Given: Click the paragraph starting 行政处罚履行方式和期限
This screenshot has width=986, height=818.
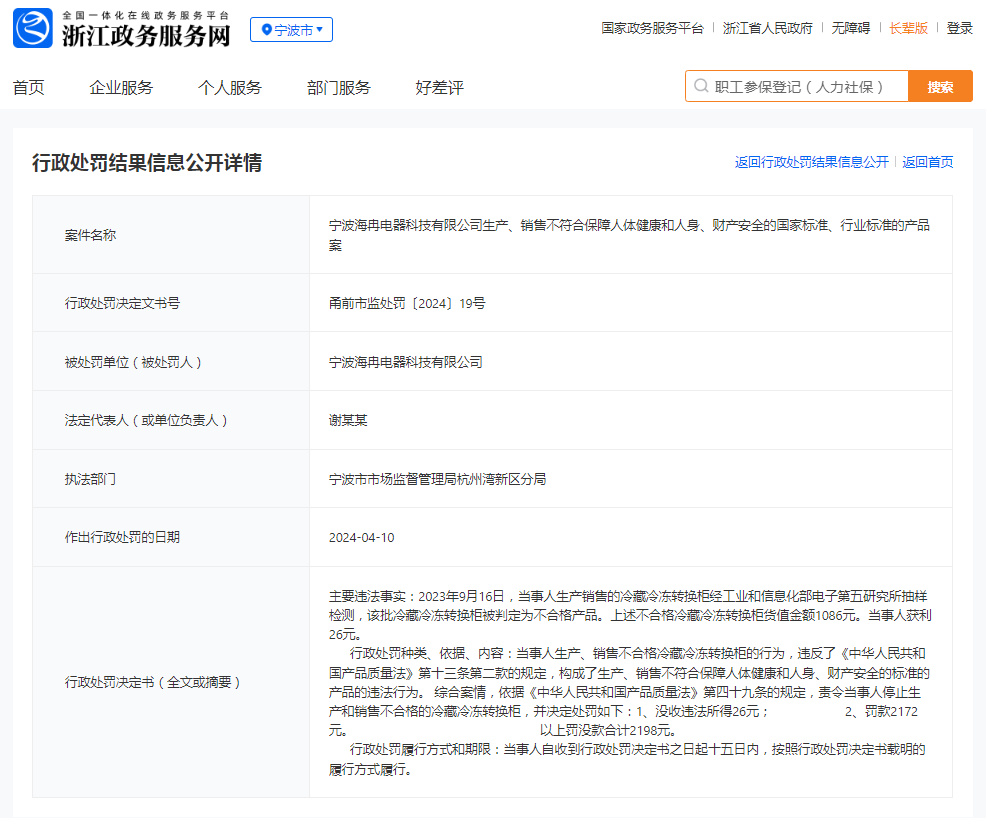Looking at the screenshot, I should point(627,759).
